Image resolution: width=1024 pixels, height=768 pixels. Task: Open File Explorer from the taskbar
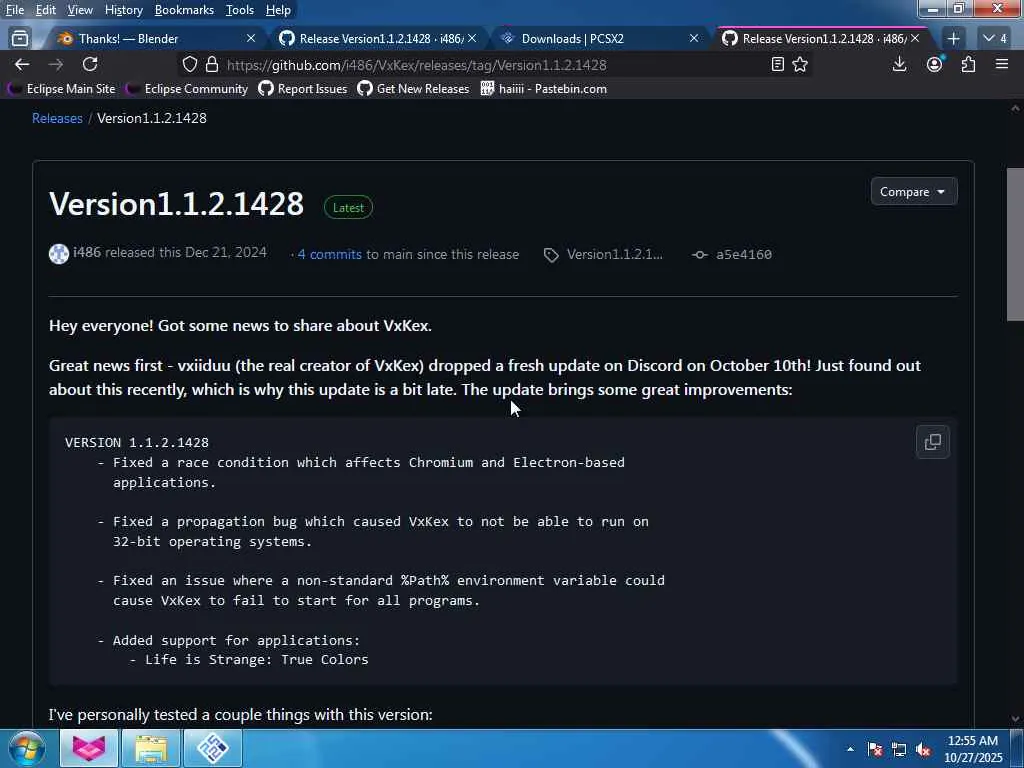tap(152, 748)
